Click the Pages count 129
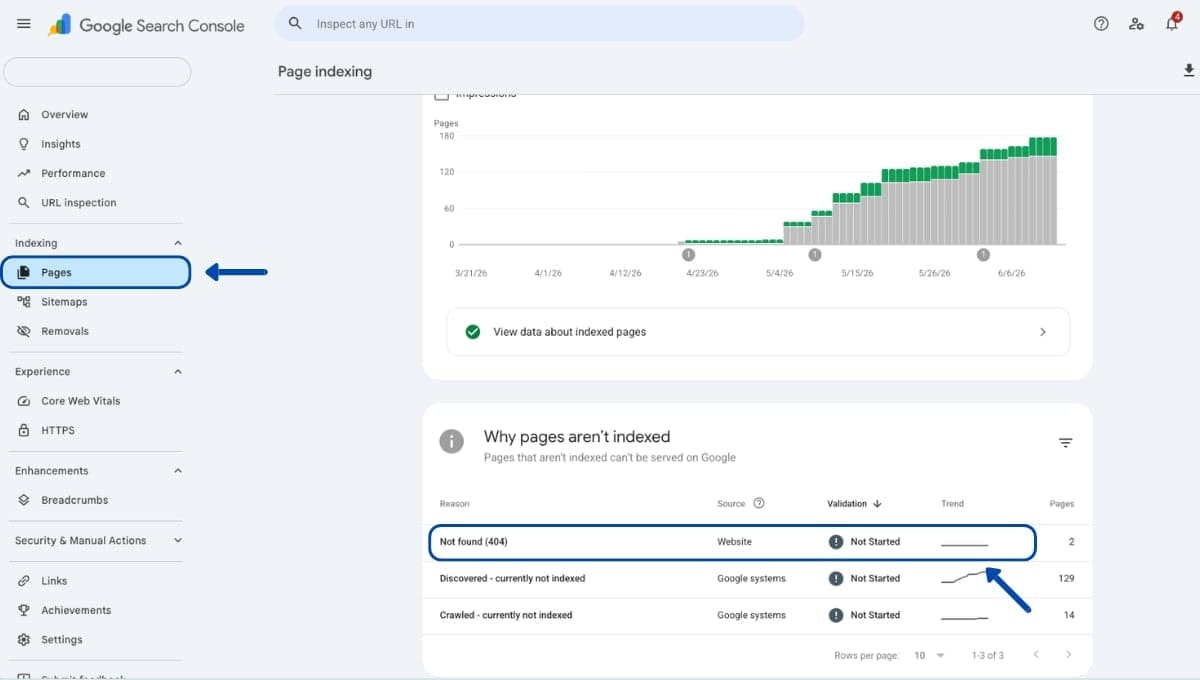This screenshot has width=1200, height=680. [1066, 578]
